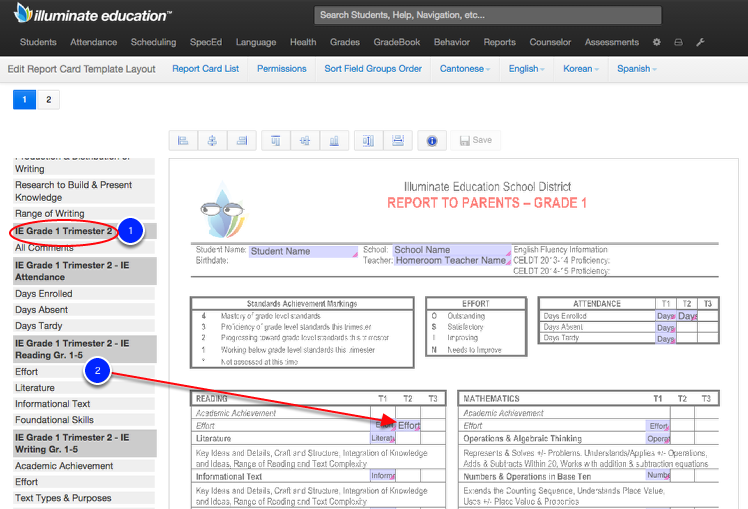This screenshot has width=748, height=509.
Task: Select Research to Build & Present Knowledge field
Action: pyautogui.click(x=84, y=191)
